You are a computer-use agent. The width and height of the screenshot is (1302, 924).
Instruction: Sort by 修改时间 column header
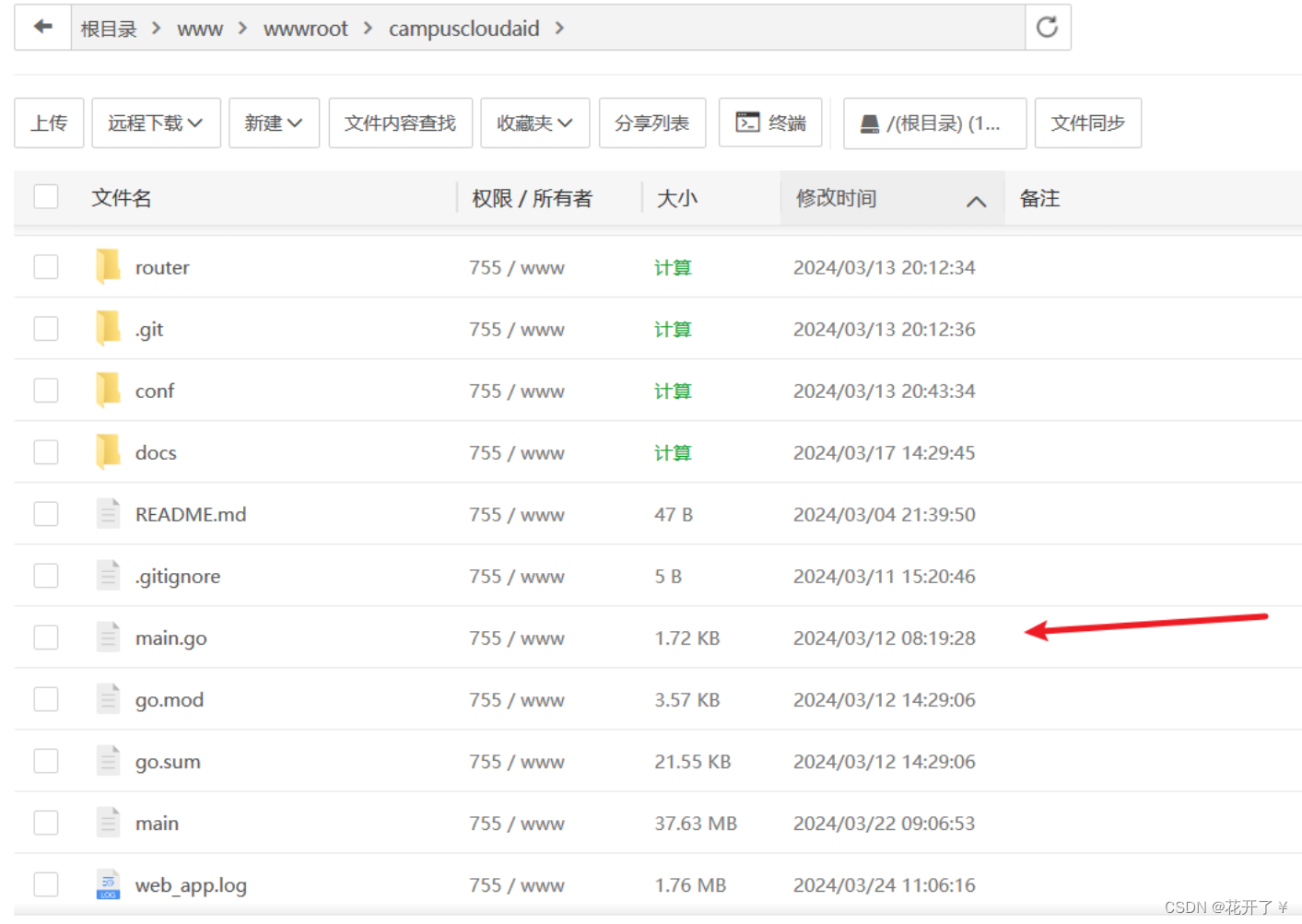point(837,198)
